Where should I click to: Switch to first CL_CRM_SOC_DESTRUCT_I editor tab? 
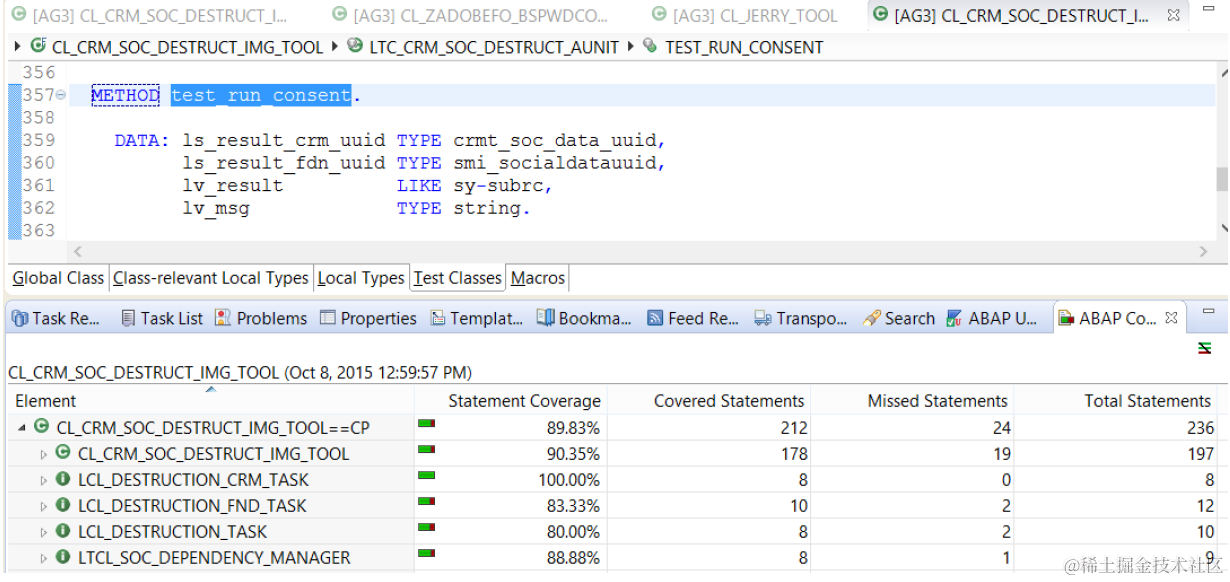[150, 15]
